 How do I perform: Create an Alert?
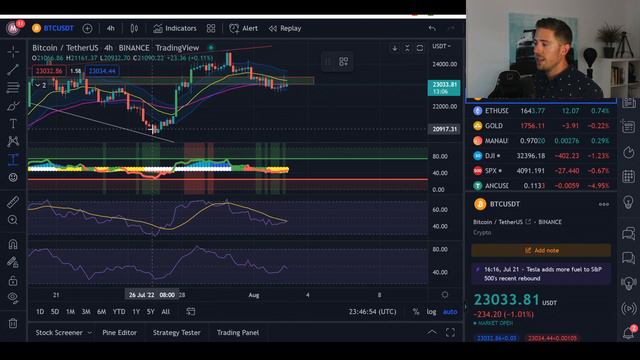(243, 28)
